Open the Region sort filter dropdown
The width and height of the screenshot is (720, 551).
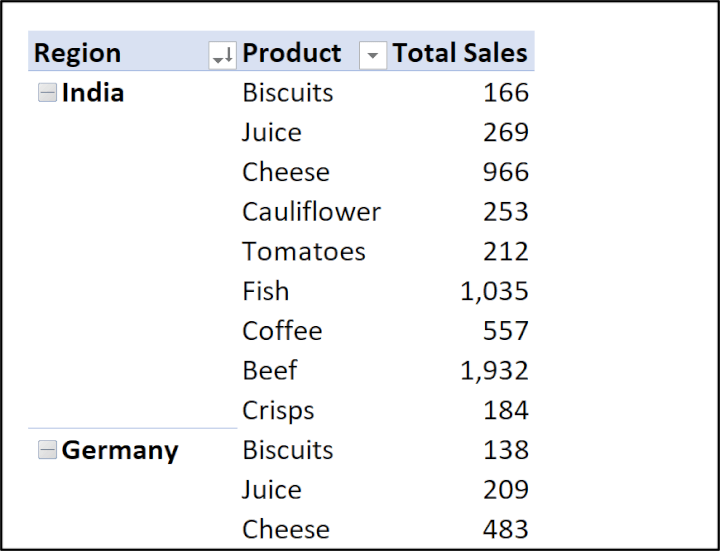[222, 56]
